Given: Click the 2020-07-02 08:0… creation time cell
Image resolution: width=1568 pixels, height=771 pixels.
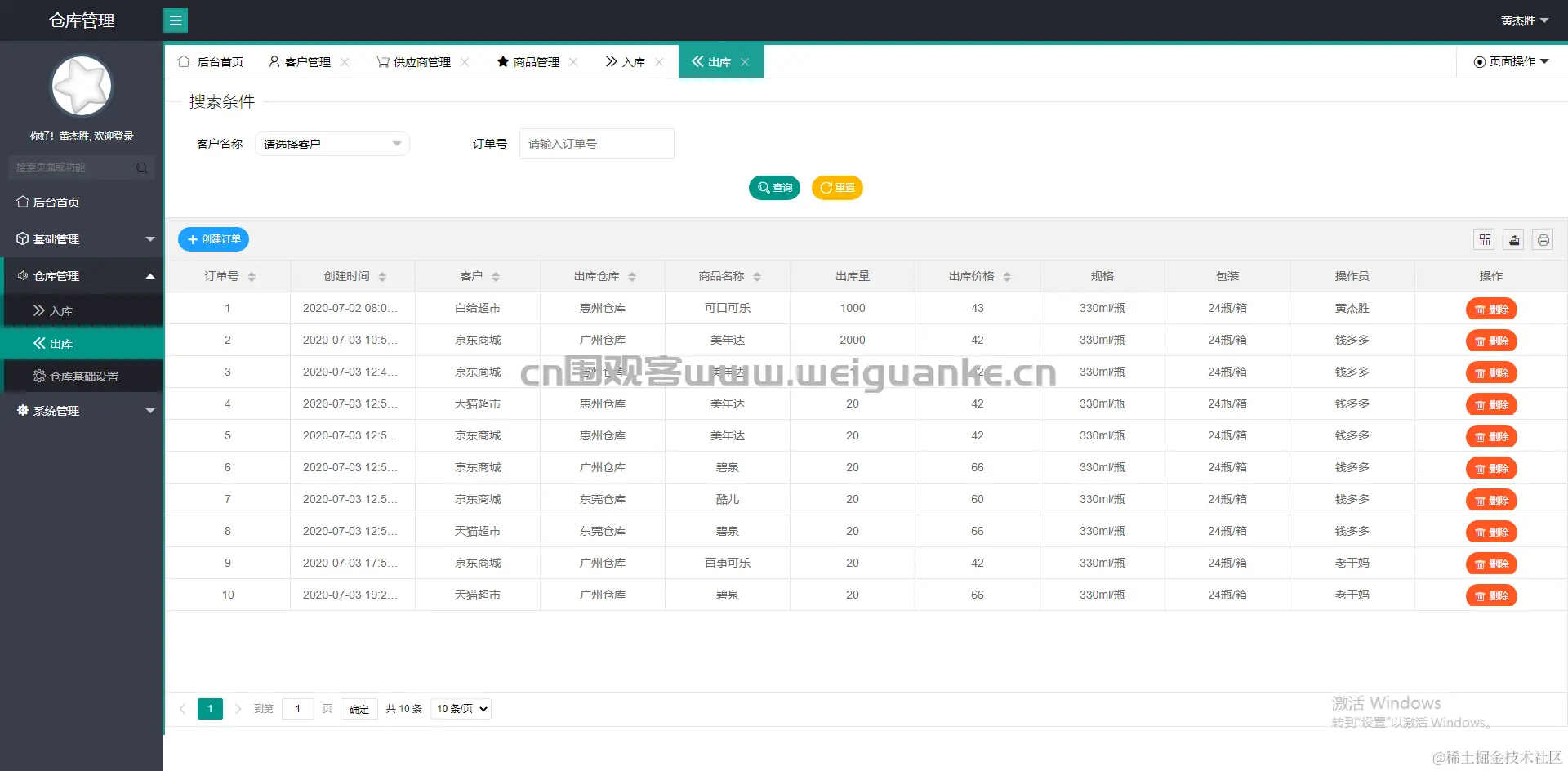Looking at the screenshot, I should [353, 308].
